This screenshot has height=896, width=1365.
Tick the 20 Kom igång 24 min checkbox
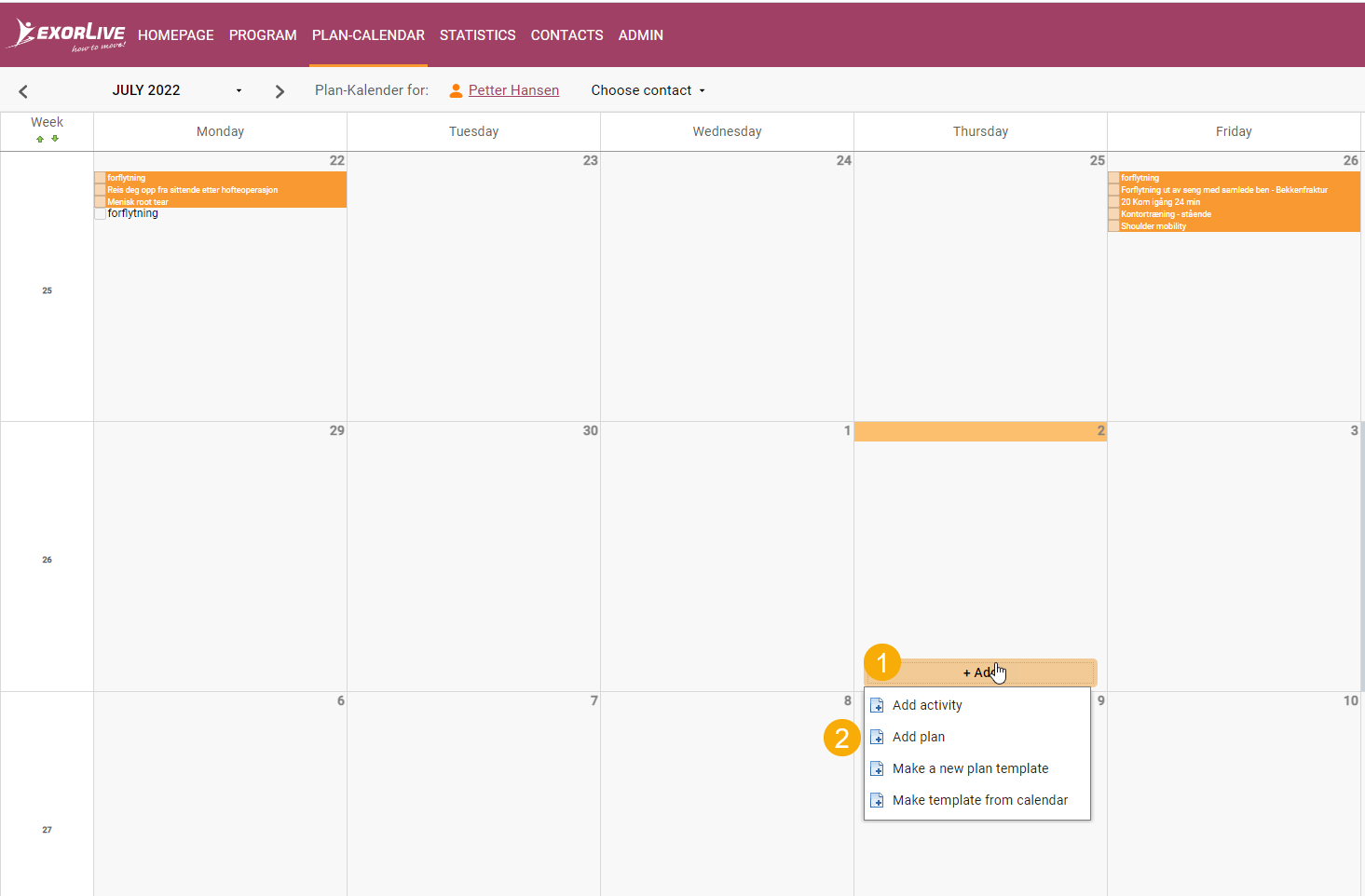1113,202
